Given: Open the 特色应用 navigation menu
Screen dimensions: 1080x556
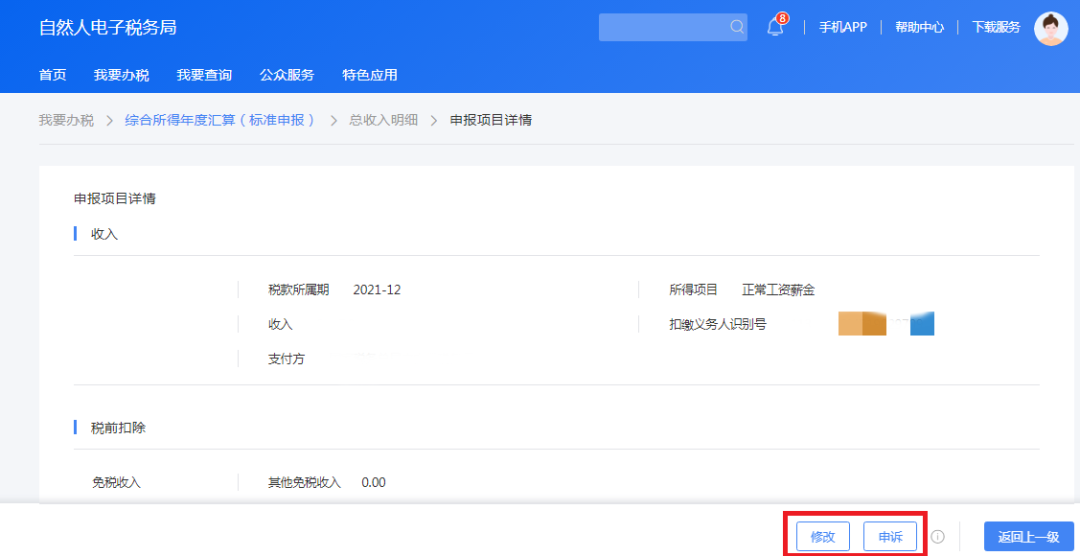Looking at the screenshot, I should pyautogui.click(x=370, y=75).
